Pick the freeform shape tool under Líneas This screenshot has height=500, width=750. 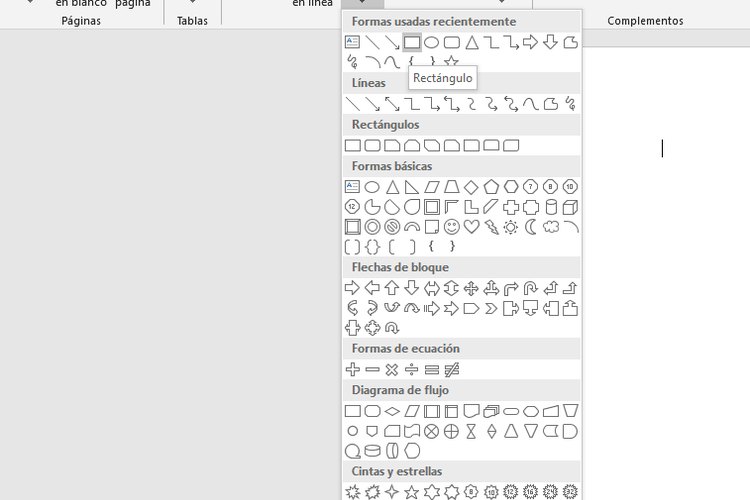[551, 104]
